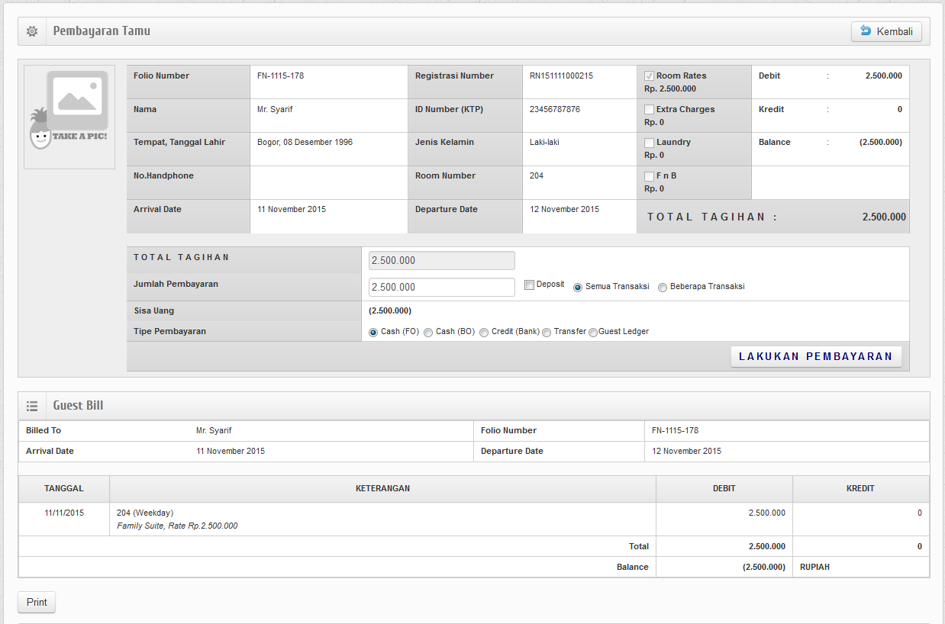Enable the Laundry checkbox
This screenshot has width=945, height=624.
coord(649,143)
